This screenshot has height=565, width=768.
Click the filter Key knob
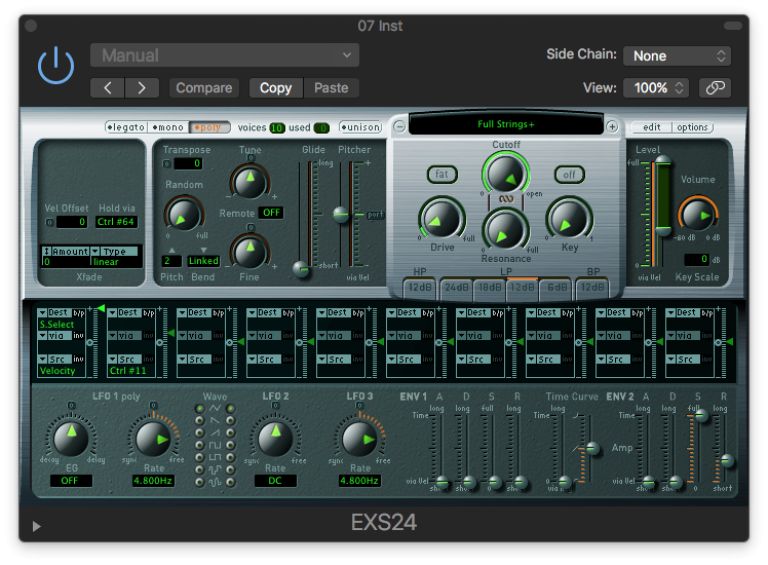[x=569, y=219]
